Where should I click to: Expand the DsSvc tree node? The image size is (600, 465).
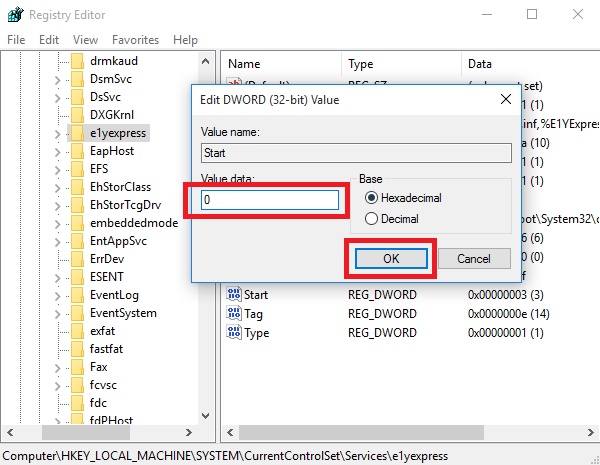click(57, 98)
